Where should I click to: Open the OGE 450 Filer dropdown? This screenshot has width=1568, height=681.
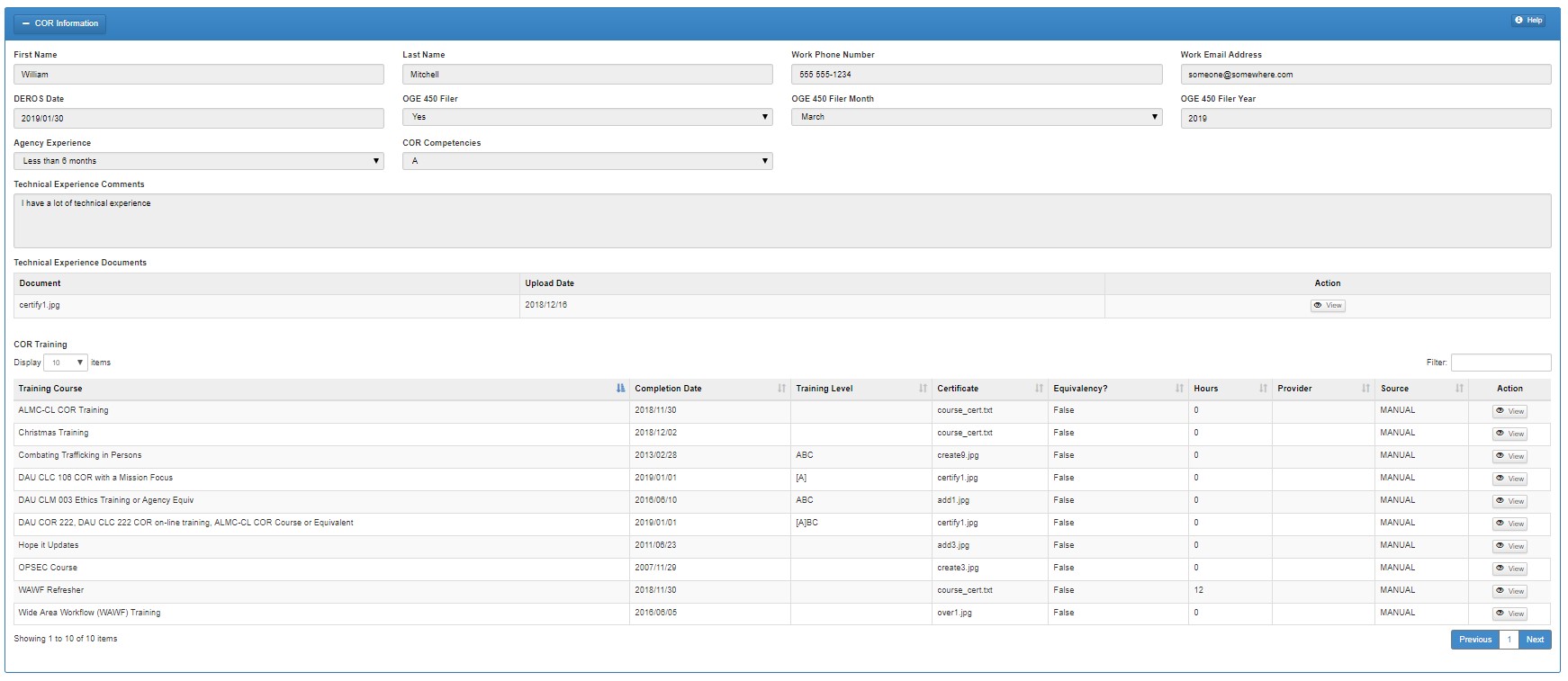pos(588,117)
